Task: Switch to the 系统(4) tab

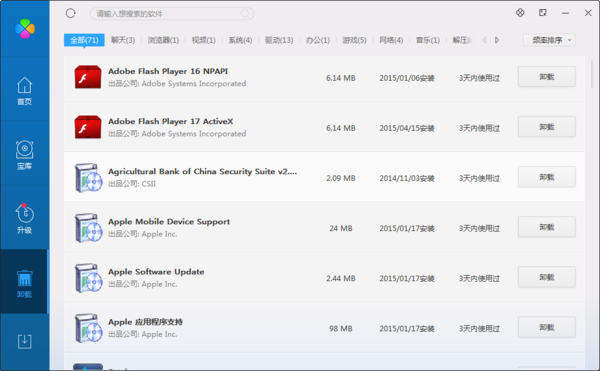Action: tap(240, 40)
